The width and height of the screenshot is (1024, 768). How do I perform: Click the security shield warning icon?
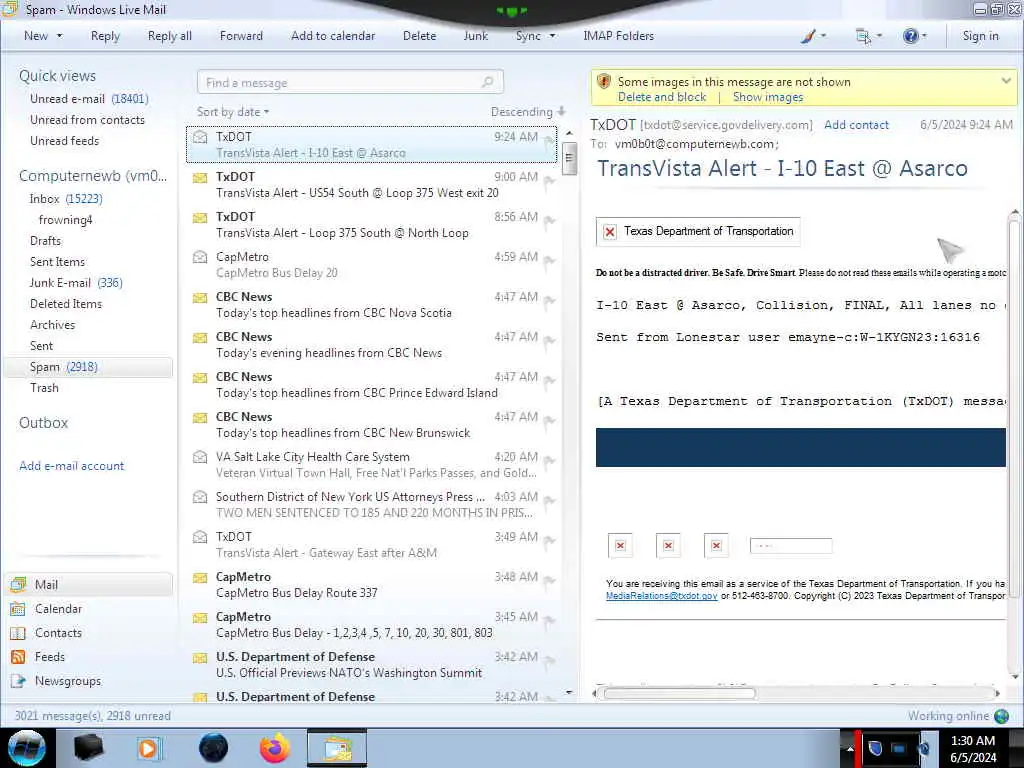tap(603, 82)
